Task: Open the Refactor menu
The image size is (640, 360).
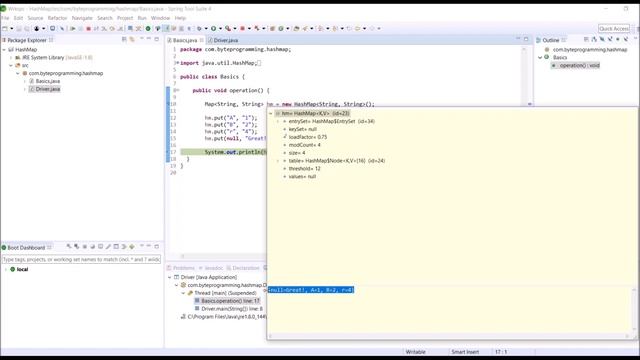Action: 57,18
